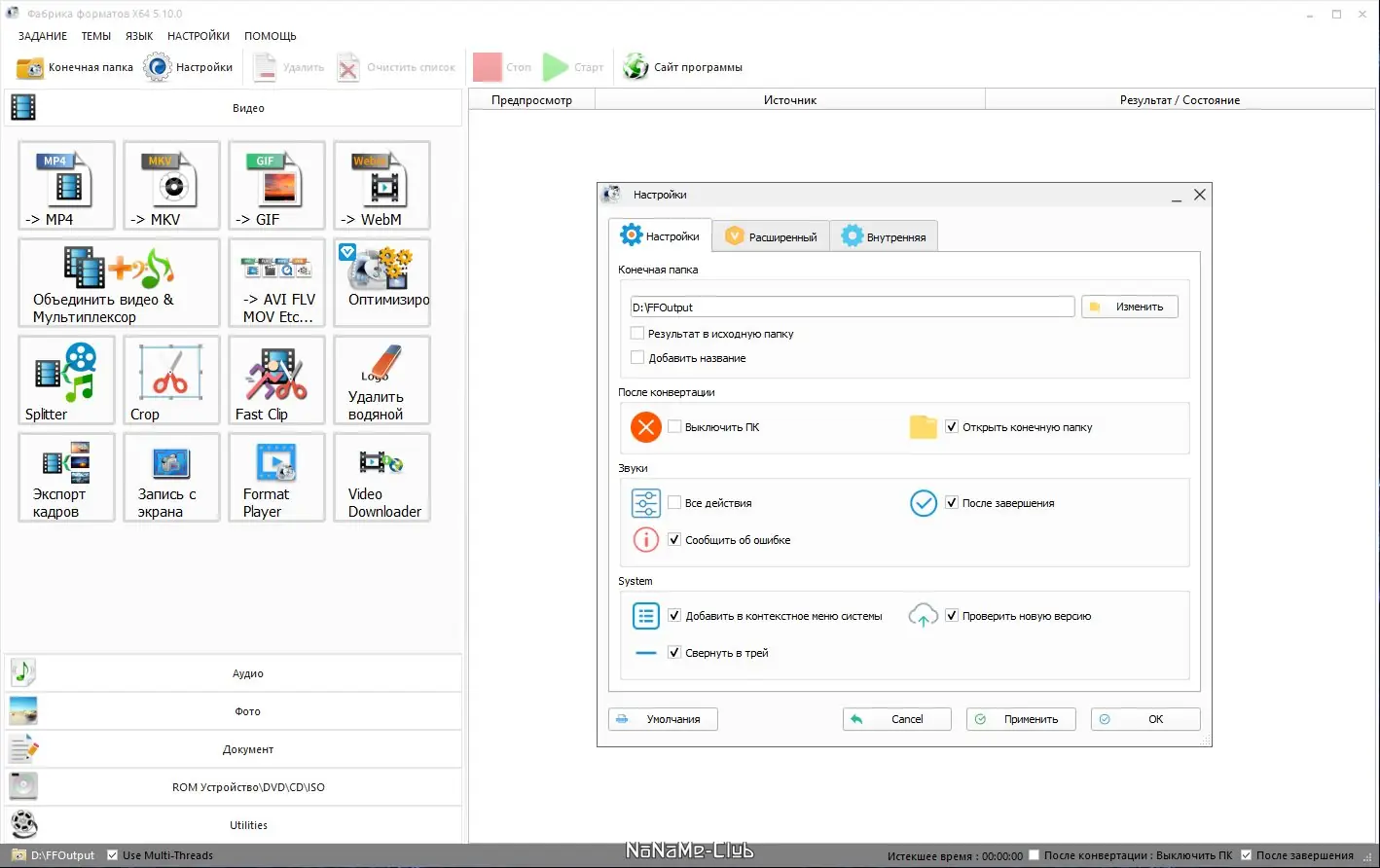Select the Настройки tab in the dialog

661,235
